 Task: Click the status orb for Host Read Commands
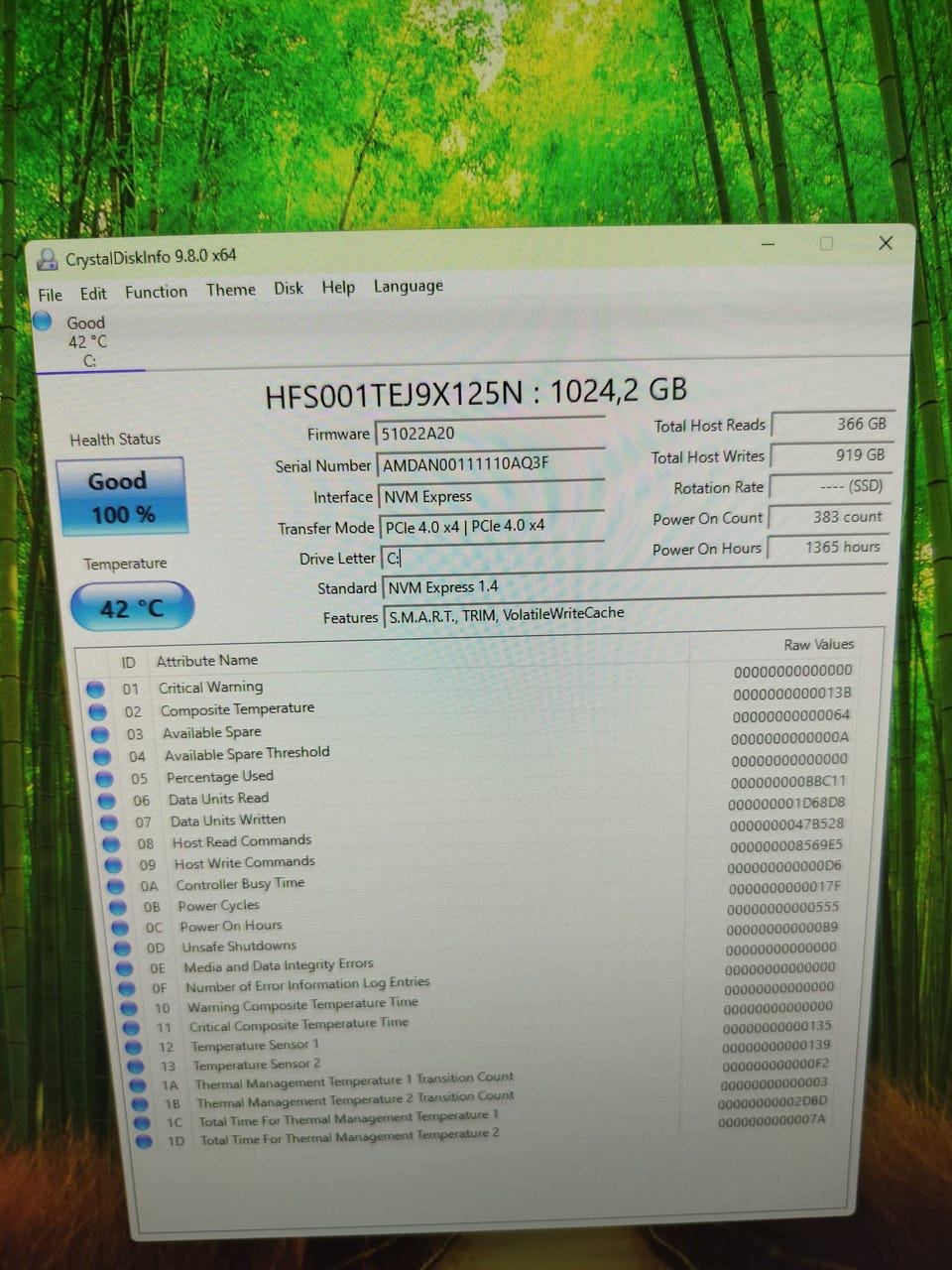coord(112,843)
